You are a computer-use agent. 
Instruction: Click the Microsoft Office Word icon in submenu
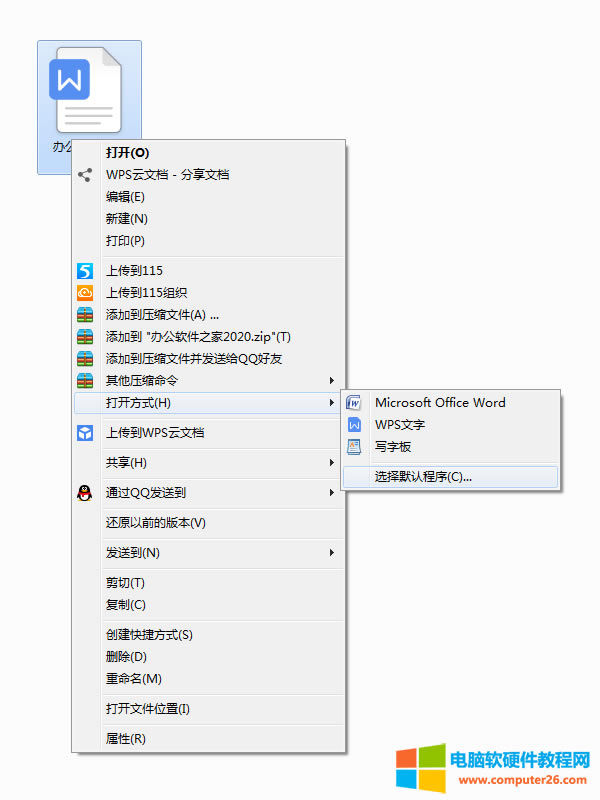pos(354,403)
